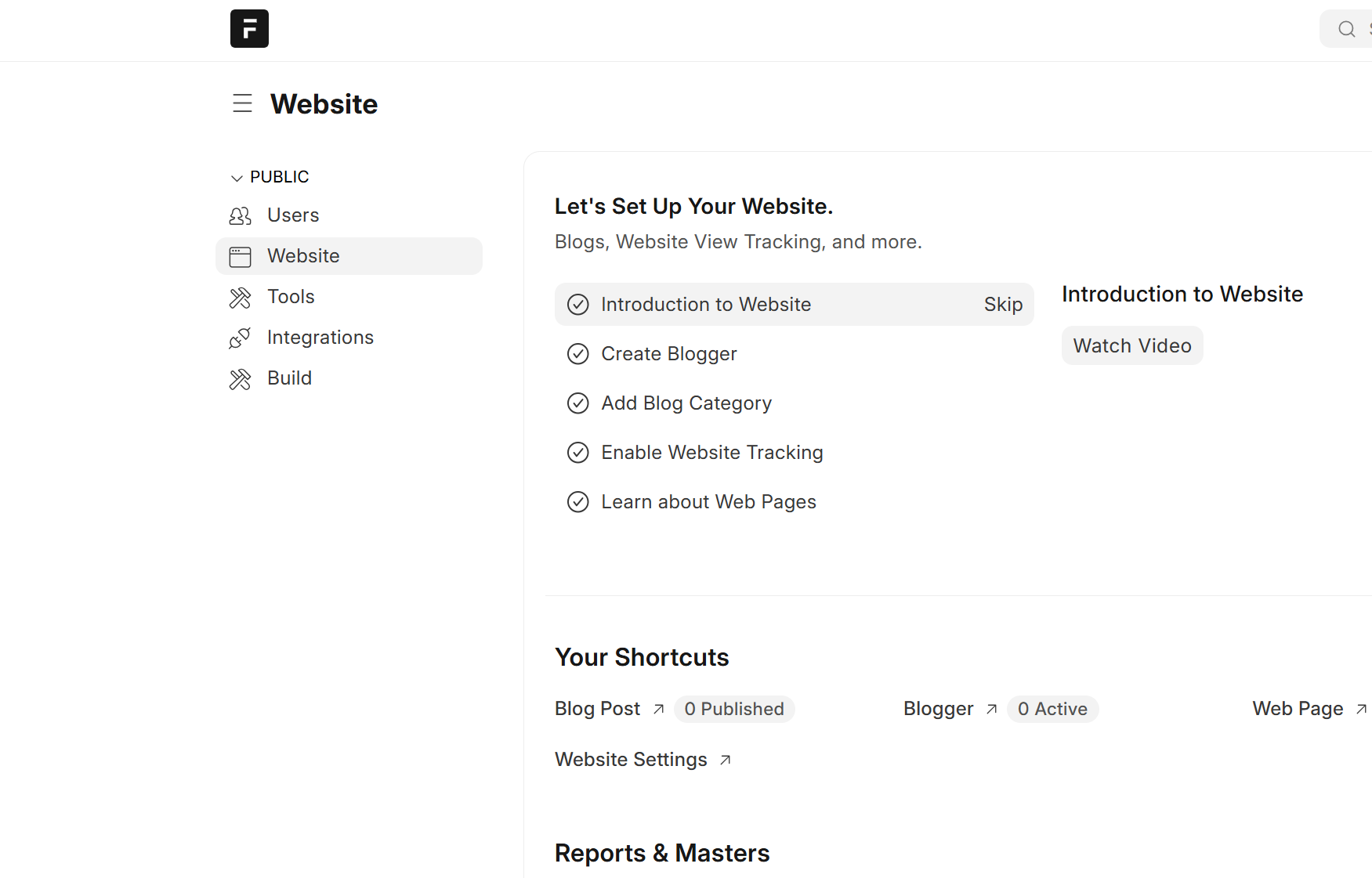Screen dimensions: 1372x878
Task: Click the arrow icon next to Blog Post
Action: click(658, 709)
